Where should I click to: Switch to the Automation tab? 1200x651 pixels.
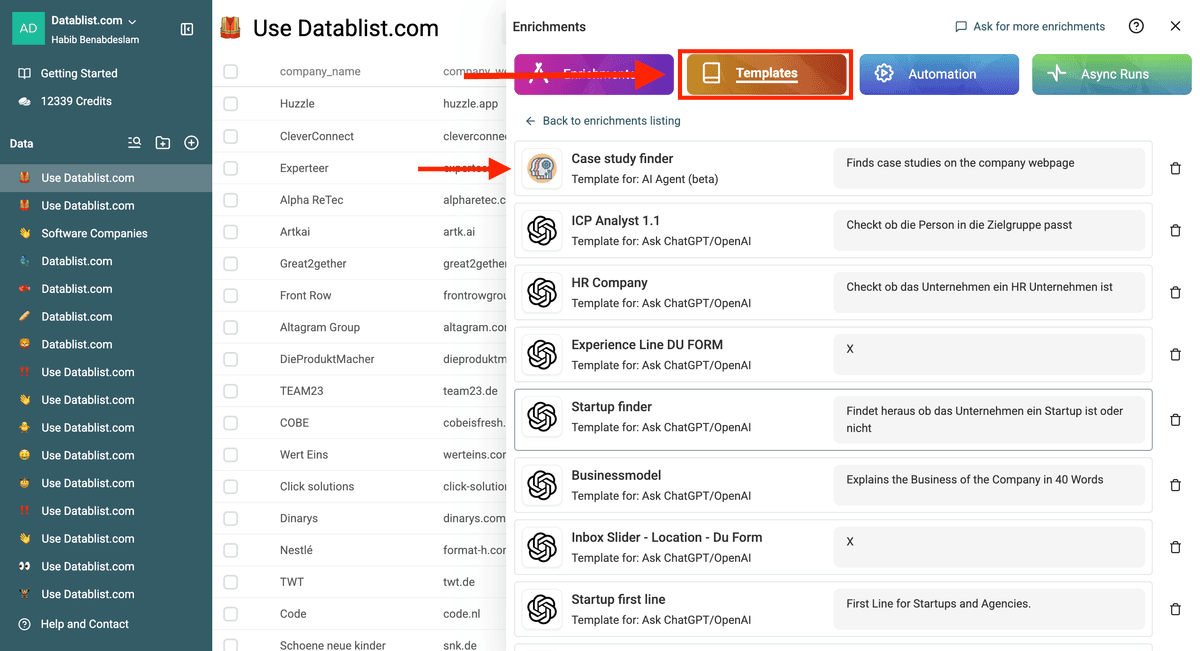coord(939,74)
